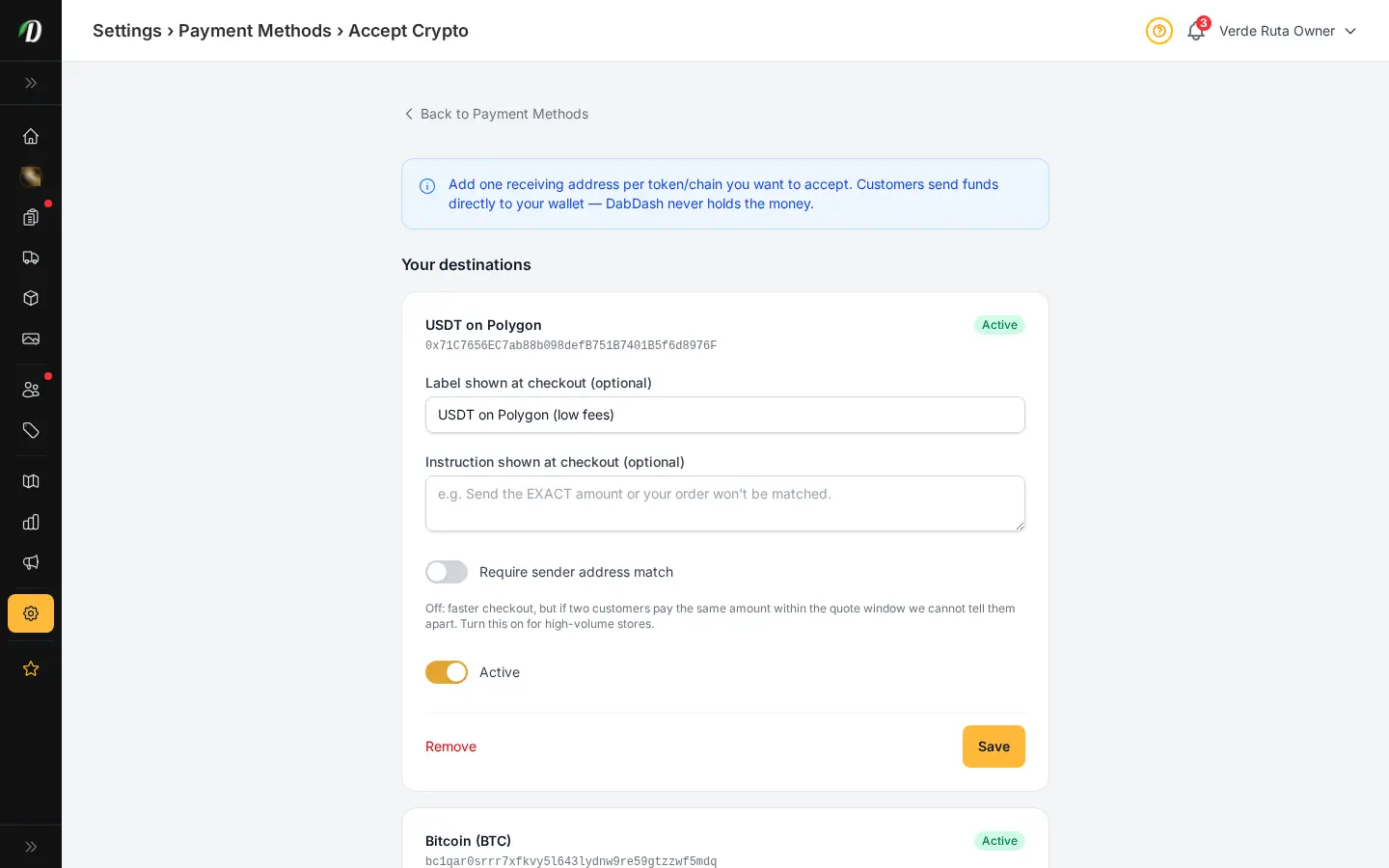Open the Customers people icon
Screen dimensions: 1389x868
(x=31, y=390)
